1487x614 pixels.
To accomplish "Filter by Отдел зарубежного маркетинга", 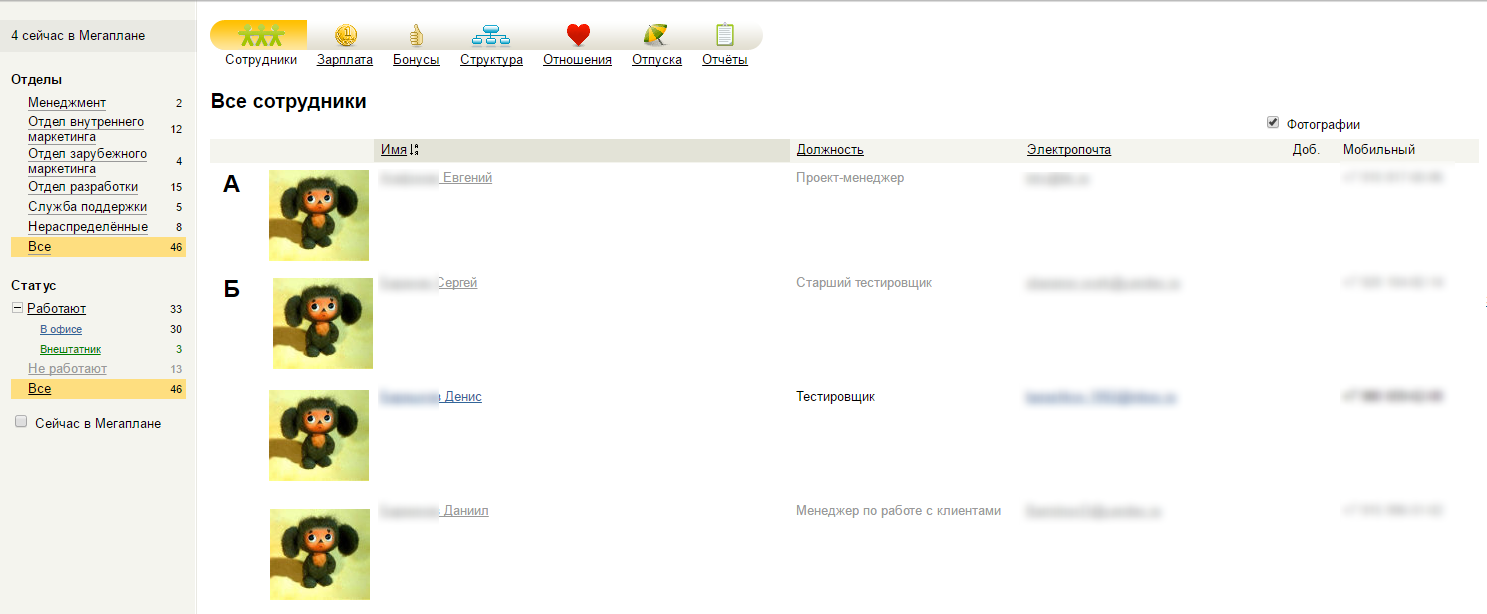I will [87, 161].
